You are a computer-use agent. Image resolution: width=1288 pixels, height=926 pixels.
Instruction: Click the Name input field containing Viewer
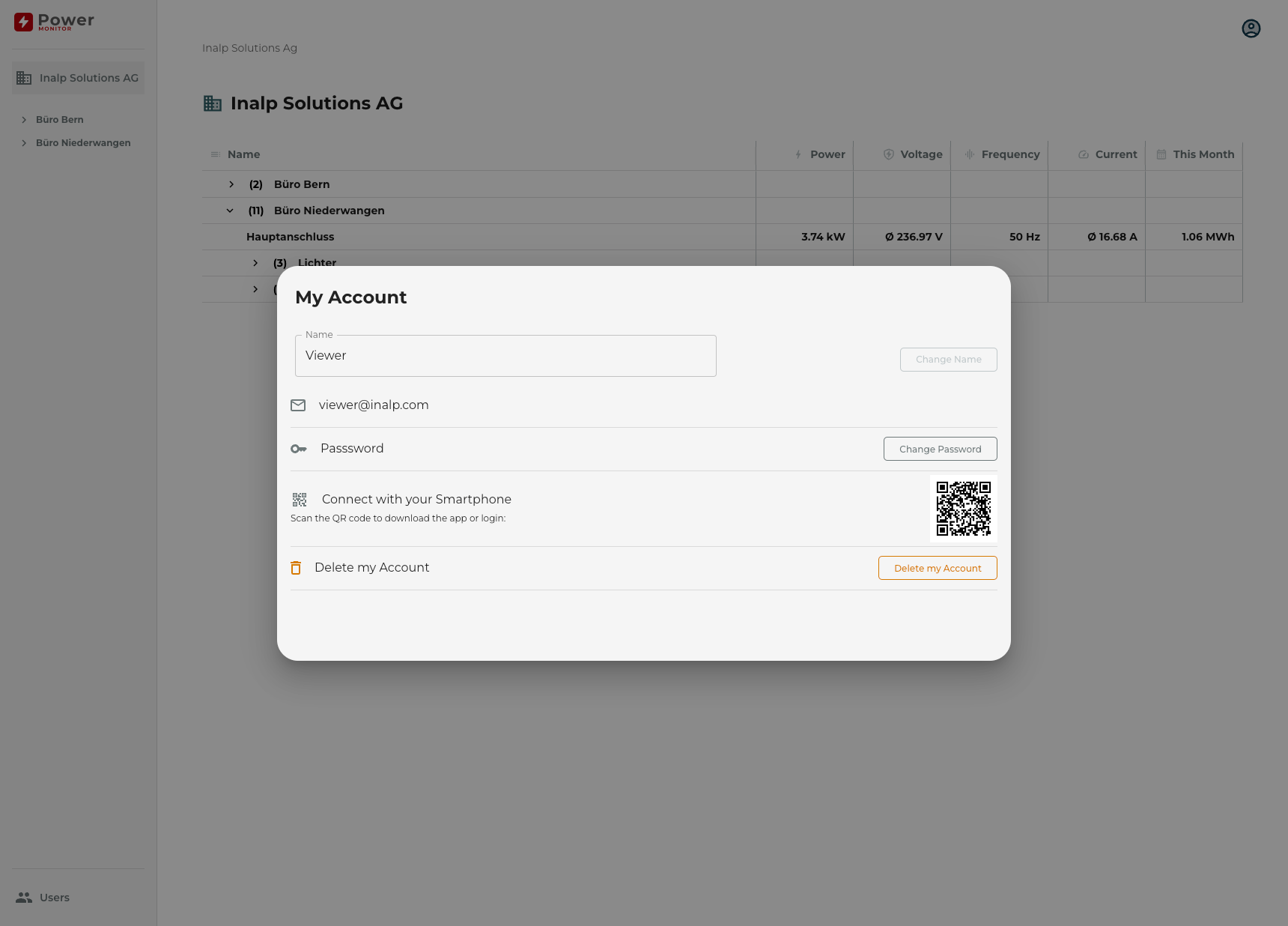click(x=505, y=356)
